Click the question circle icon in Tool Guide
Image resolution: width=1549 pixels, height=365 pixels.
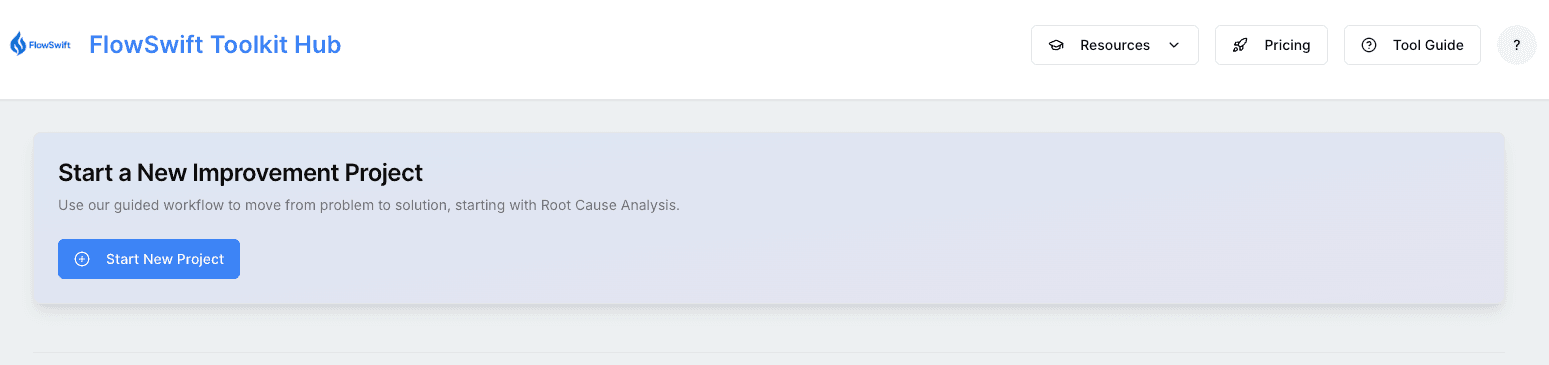[1369, 45]
